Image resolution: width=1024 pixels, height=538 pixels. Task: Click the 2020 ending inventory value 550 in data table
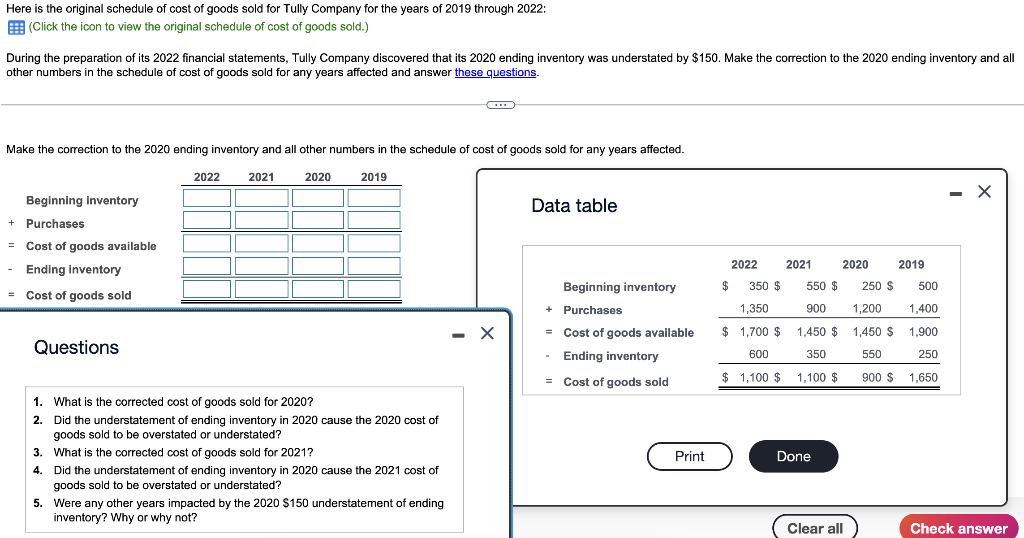point(871,355)
